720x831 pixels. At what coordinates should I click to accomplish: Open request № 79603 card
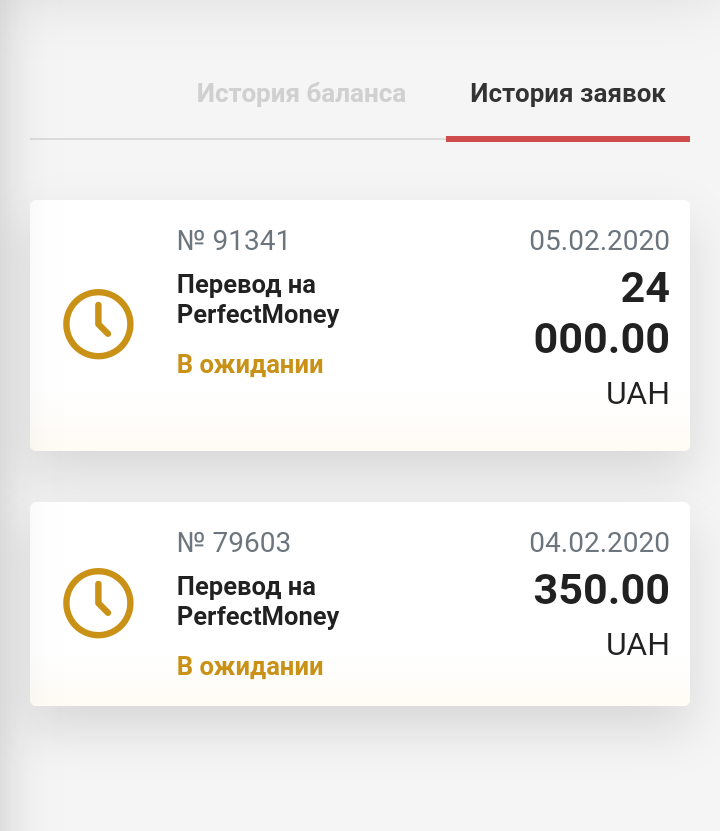[360, 604]
